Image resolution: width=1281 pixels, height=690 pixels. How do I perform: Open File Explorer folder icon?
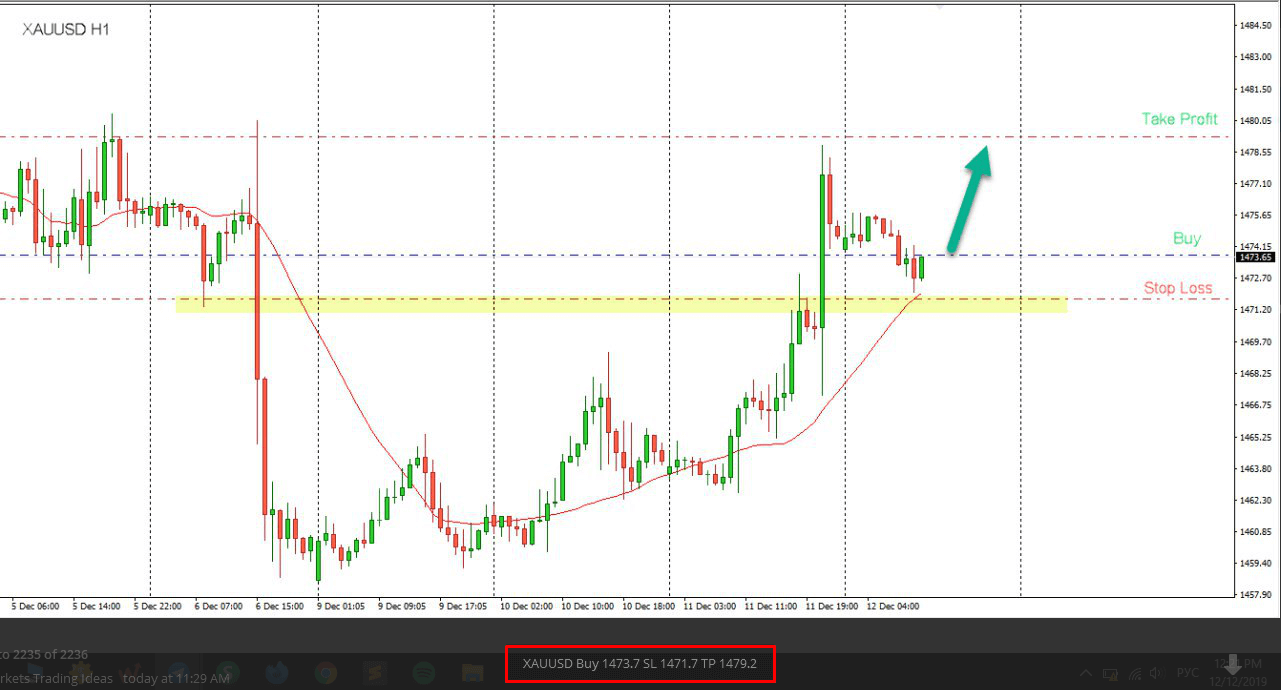click(472, 673)
